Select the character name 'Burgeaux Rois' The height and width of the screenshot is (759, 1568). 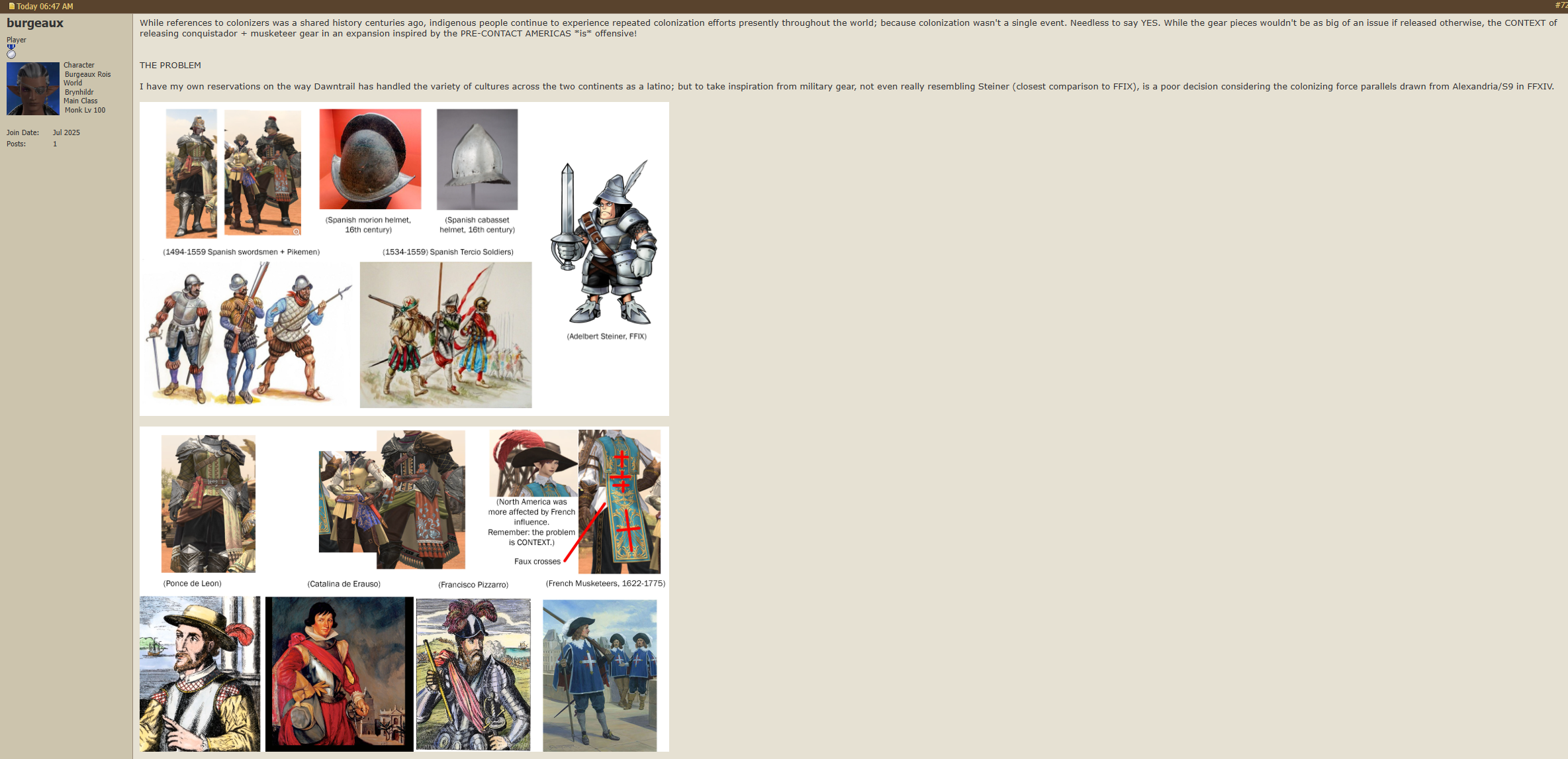[x=87, y=74]
